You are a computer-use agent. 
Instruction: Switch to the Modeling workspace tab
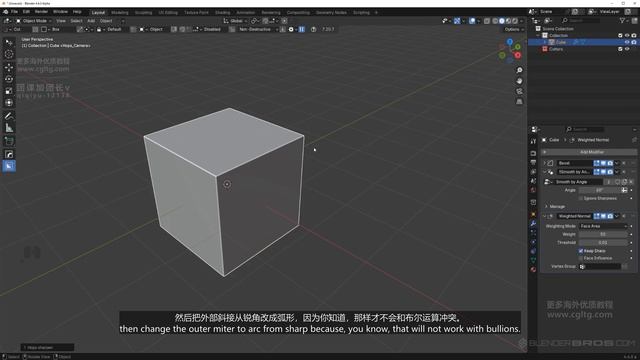pos(120,13)
